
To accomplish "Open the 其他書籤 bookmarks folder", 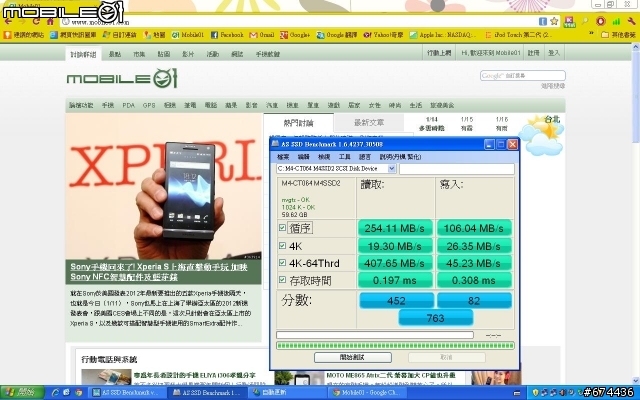I will (618, 35).
